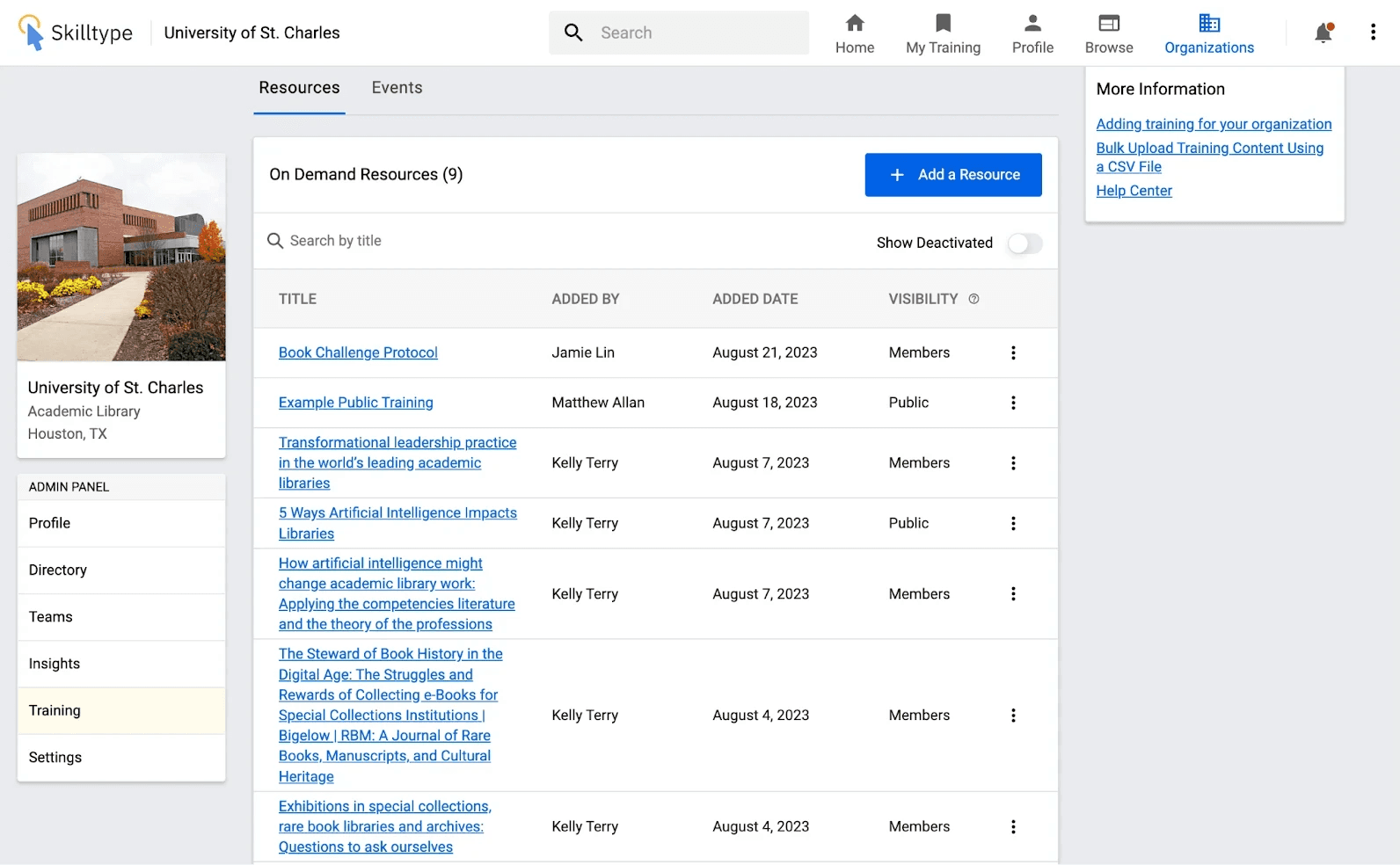Viewport: 1400px width, 865px height.
Task: Open three-dot menu for Example Public Training
Action: tap(1013, 403)
